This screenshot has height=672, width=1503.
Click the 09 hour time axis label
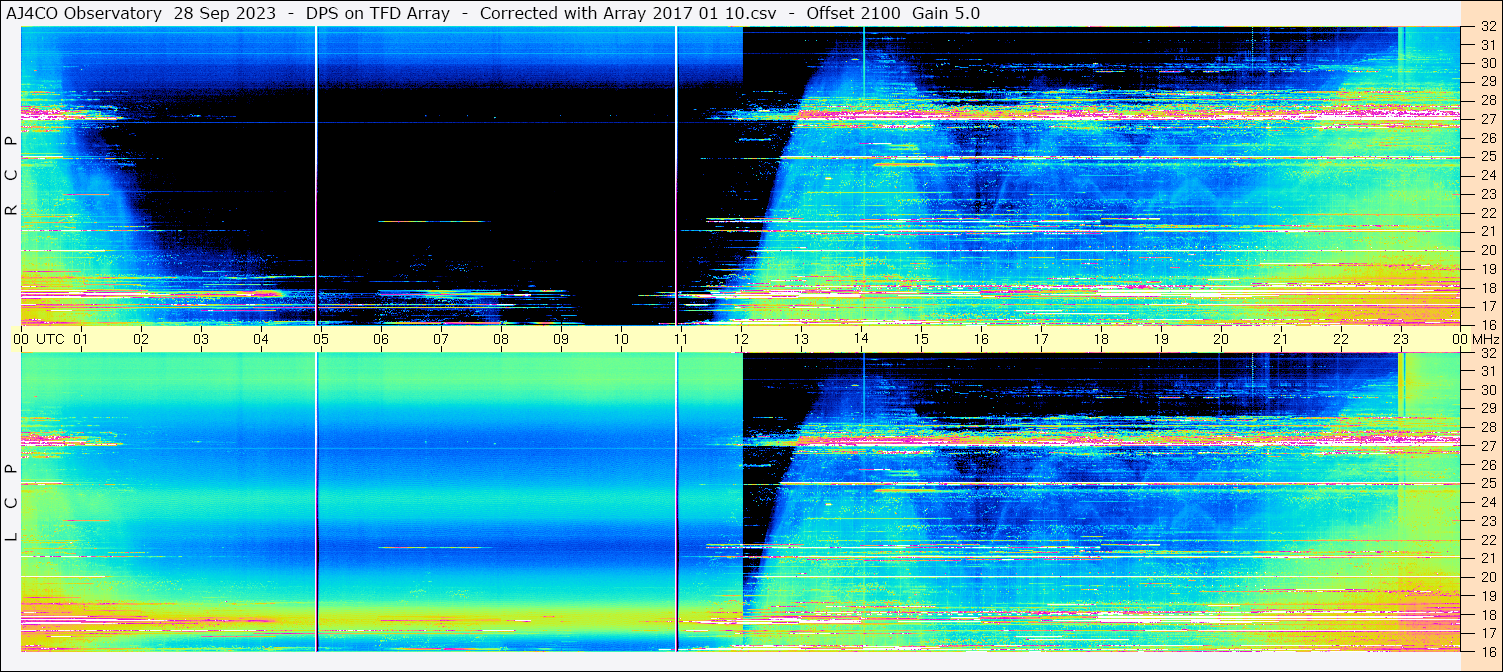pos(561,339)
